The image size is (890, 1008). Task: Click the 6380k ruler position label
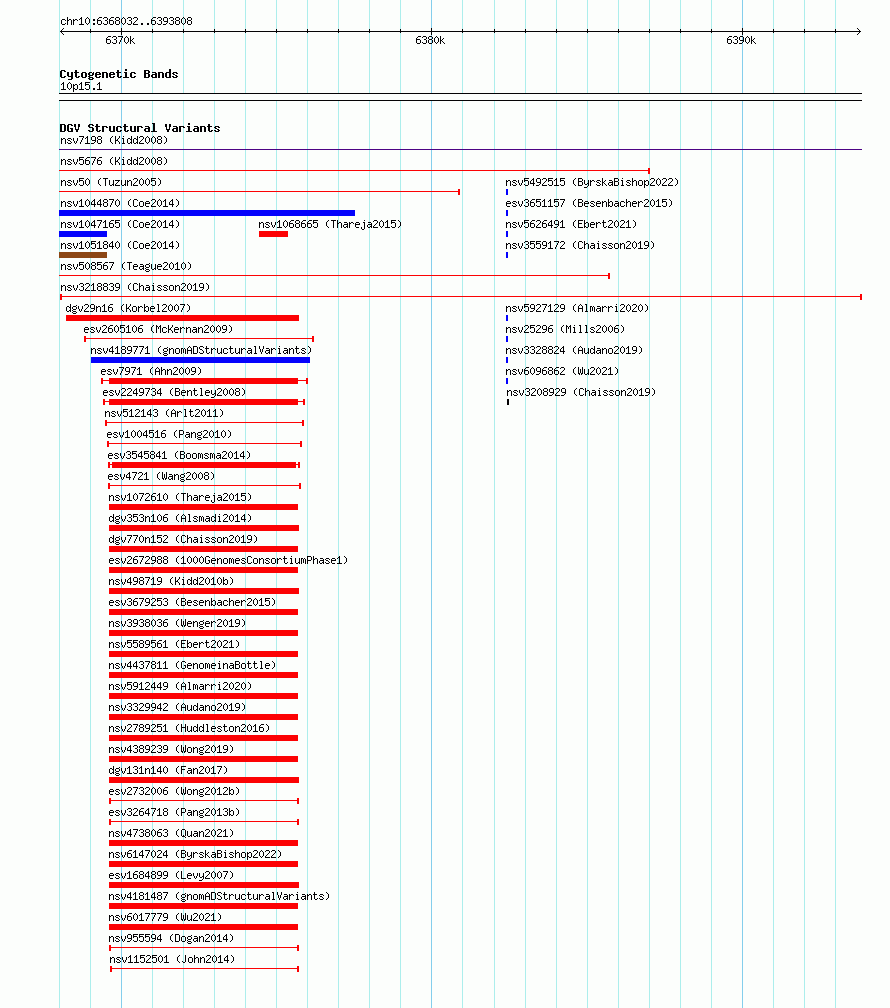(430, 40)
